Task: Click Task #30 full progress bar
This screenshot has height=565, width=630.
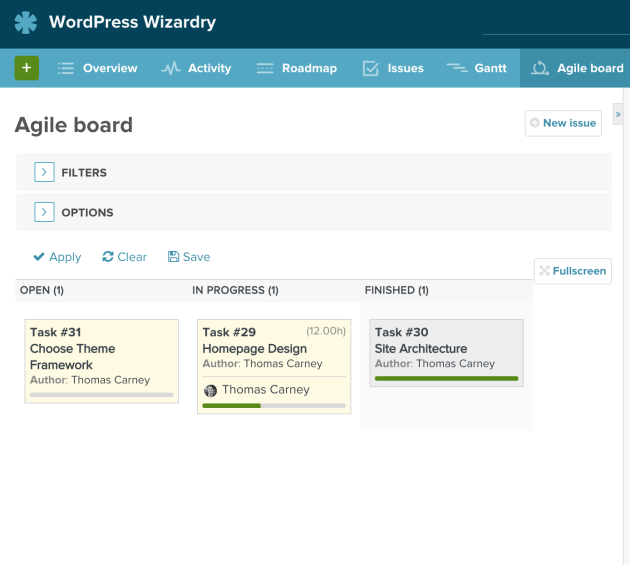Action: [x=446, y=379]
